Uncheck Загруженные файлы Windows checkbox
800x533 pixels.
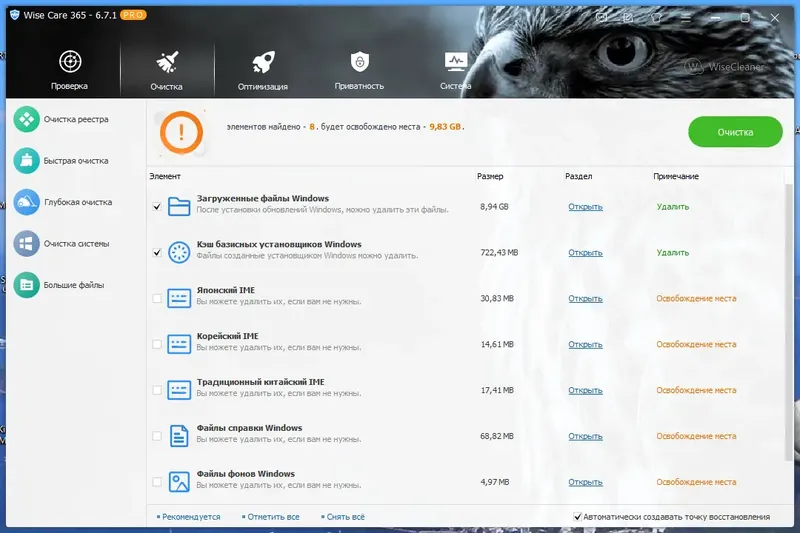[157, 207]
